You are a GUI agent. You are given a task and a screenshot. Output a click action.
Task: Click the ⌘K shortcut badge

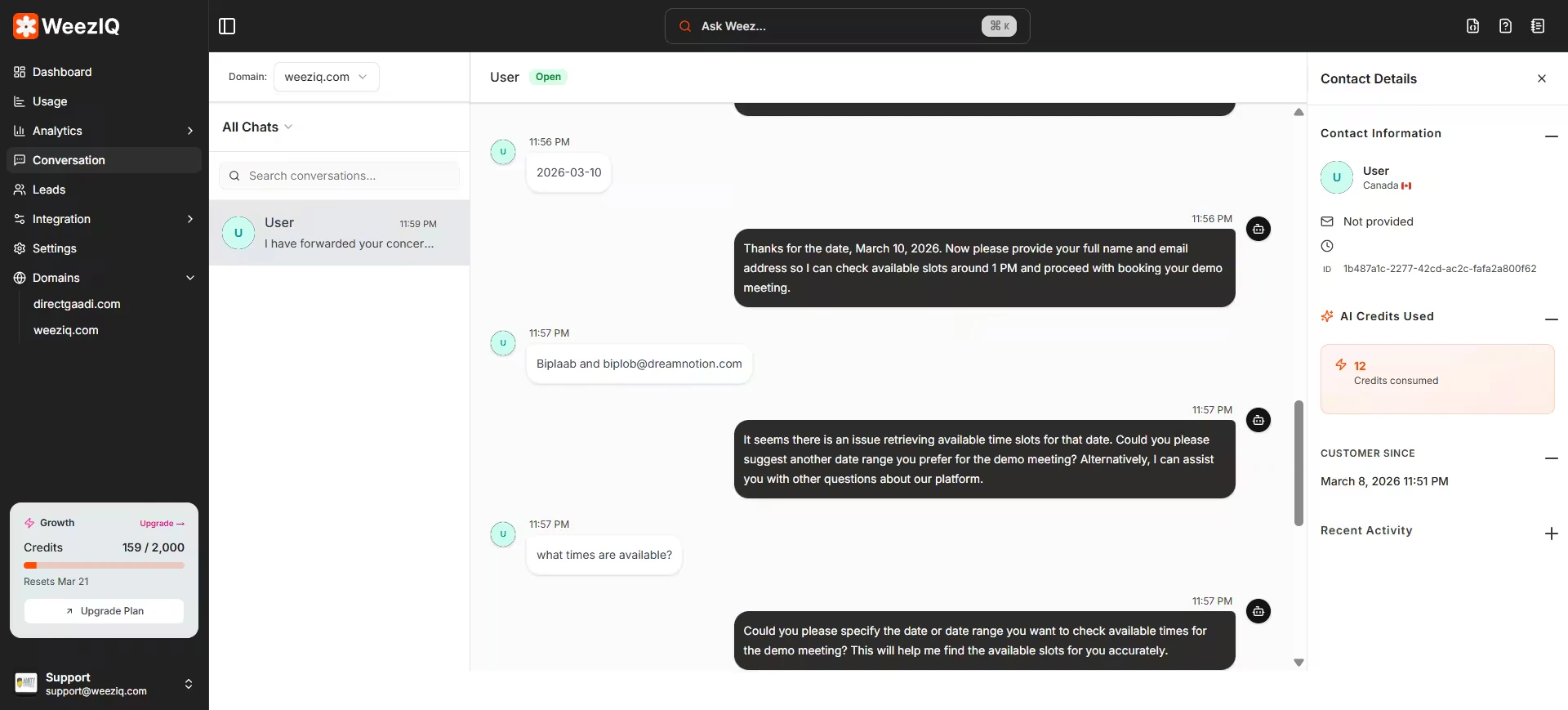(999, 26)
